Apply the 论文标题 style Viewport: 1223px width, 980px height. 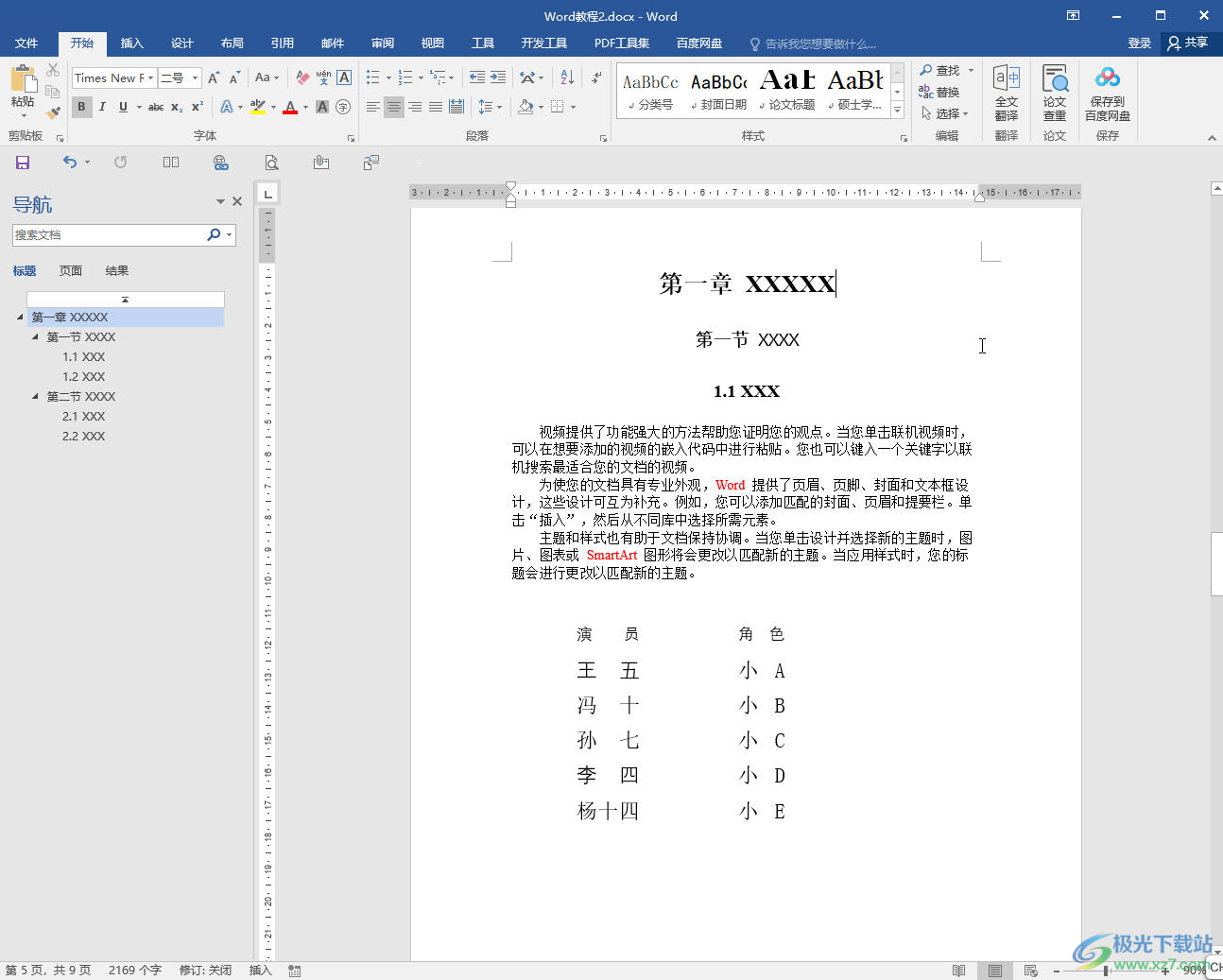(787, 91)
